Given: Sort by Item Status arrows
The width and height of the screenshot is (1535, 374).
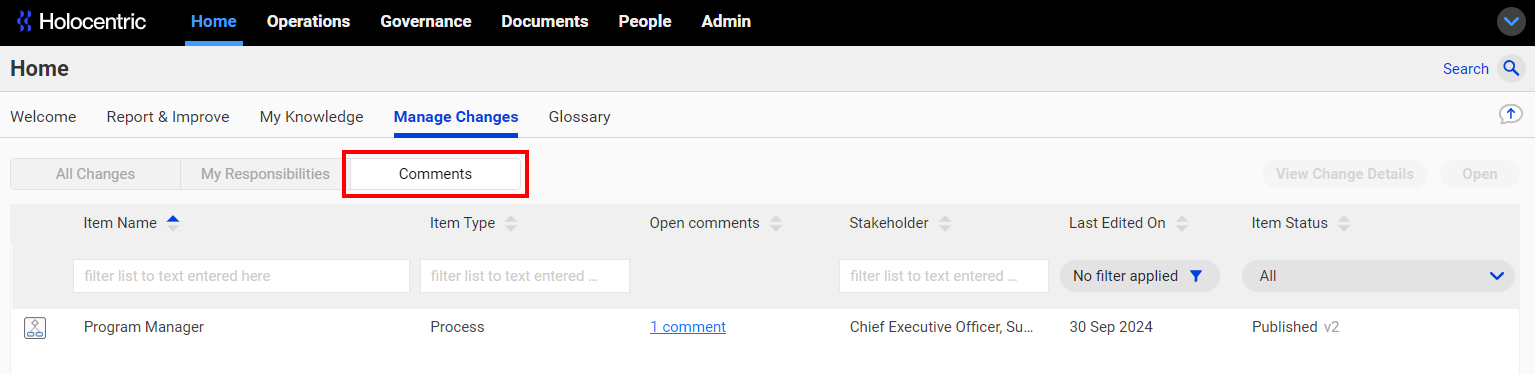Looking at the screenshot, I should (x=1344, y=223).
